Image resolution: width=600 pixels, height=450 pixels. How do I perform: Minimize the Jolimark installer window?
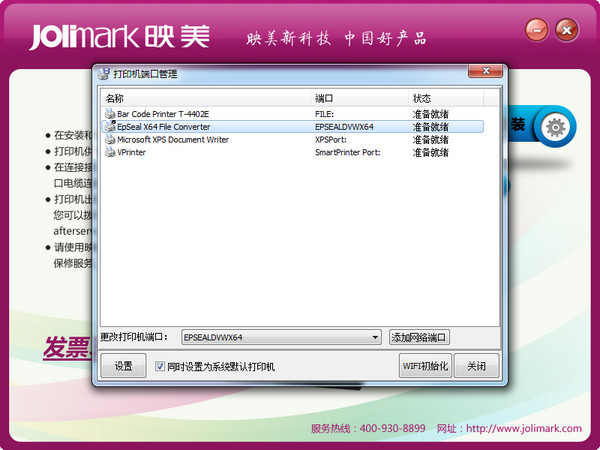(536, 30)
